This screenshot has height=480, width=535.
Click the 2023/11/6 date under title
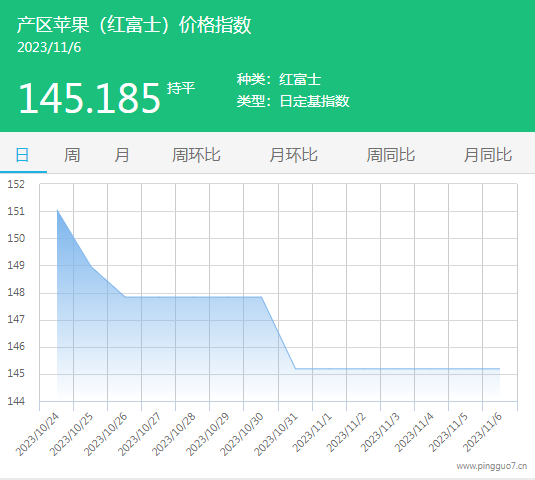49,47
